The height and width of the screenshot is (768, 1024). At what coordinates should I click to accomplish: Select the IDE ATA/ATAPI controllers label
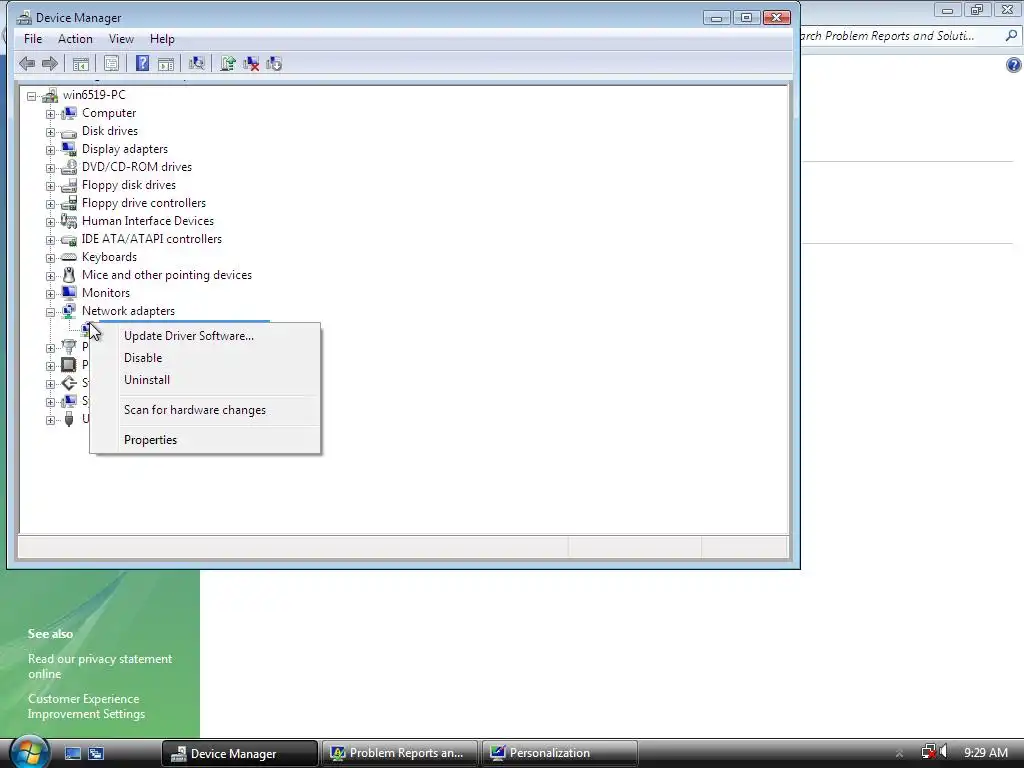tap(152, 239)
